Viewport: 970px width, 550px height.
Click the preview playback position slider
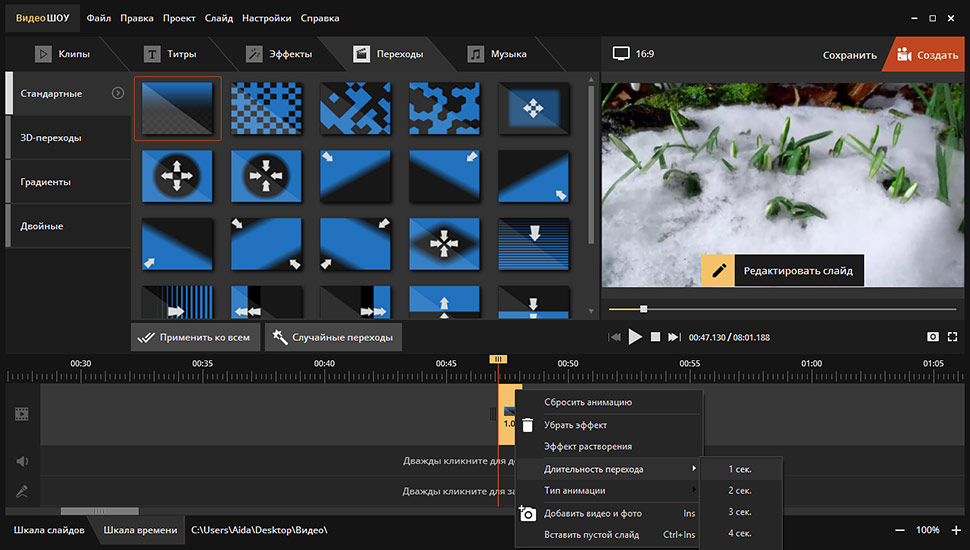pyautogui.click(x=783, y=309)
